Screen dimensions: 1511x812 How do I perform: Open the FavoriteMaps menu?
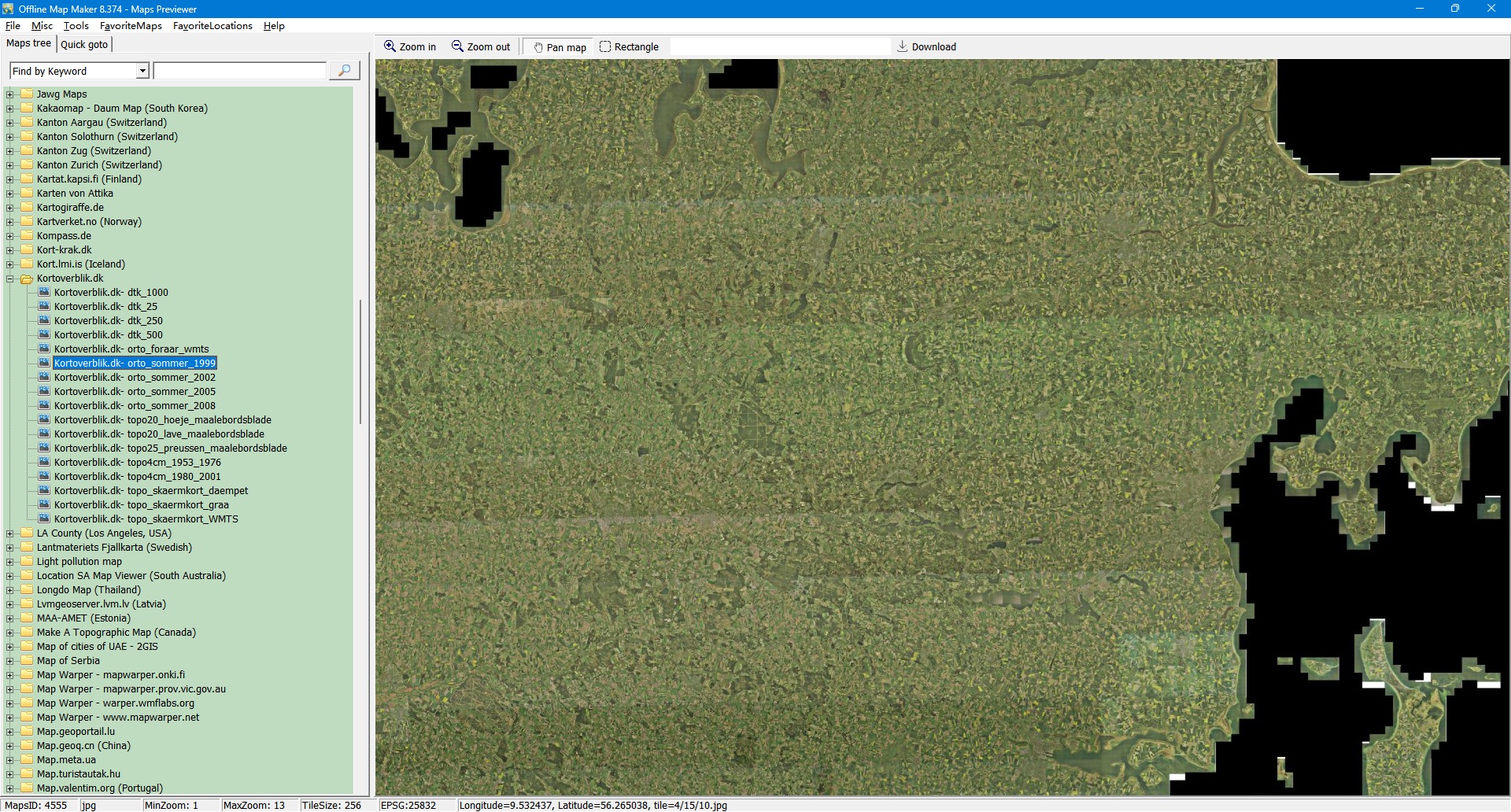click(x=131, y=26)
